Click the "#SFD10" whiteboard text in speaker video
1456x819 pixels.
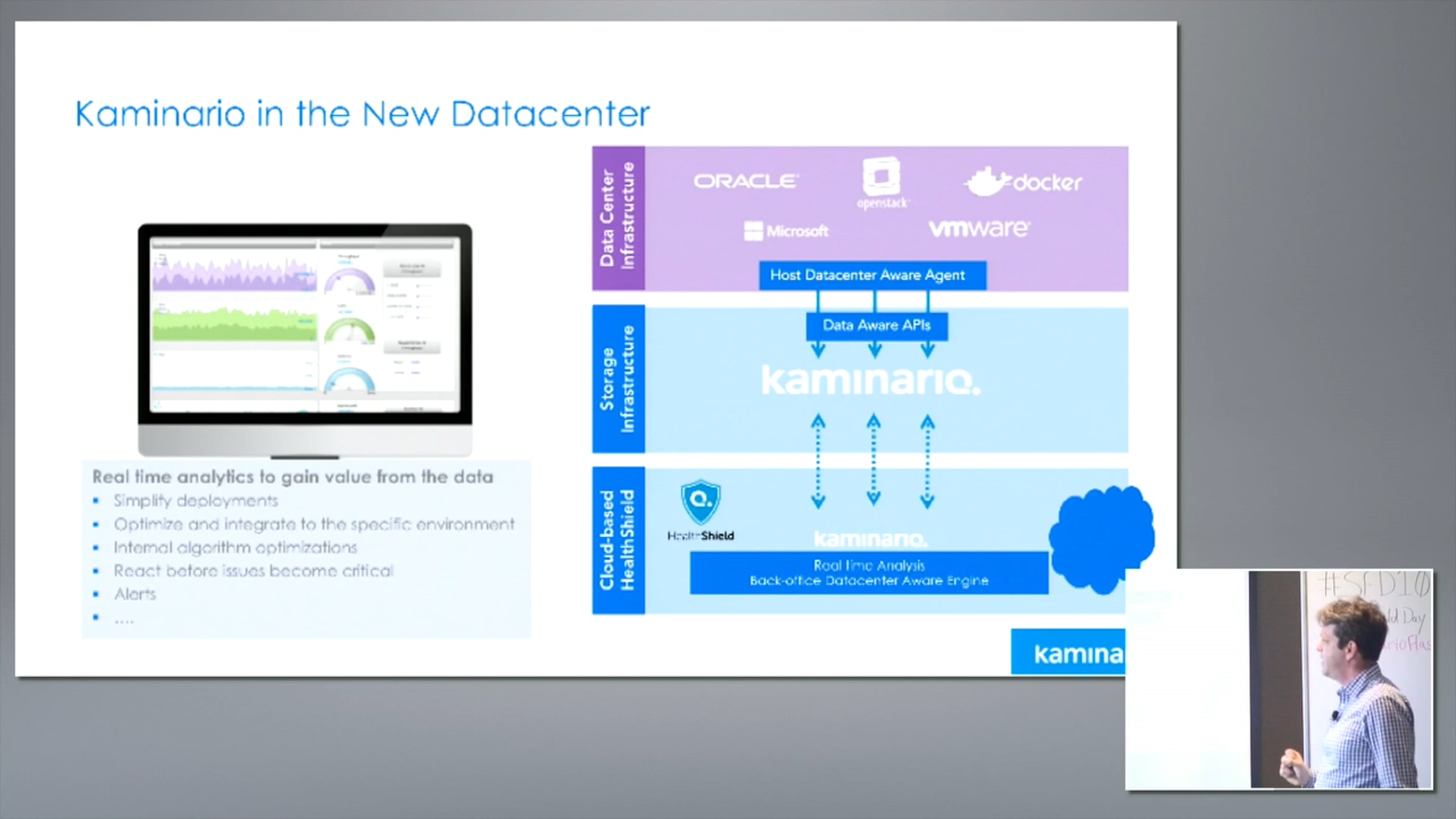pos(1376,584)
